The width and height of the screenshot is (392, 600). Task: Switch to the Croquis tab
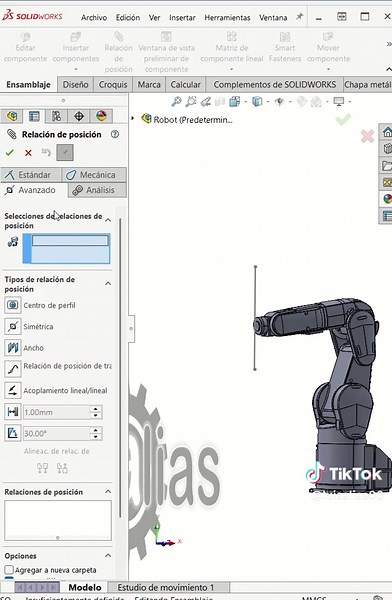click(113, 85)
